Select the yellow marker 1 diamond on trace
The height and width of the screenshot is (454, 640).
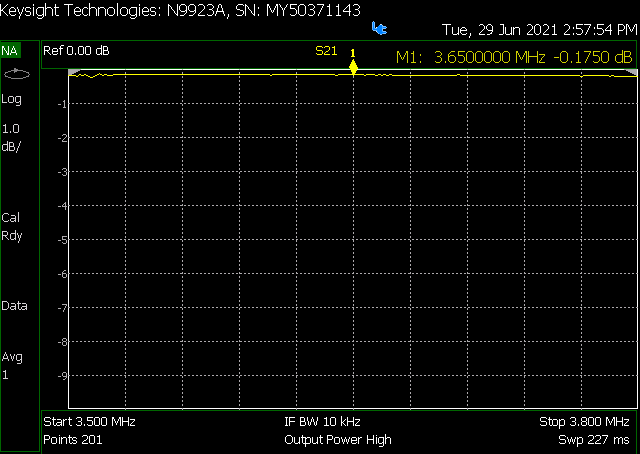353,67
